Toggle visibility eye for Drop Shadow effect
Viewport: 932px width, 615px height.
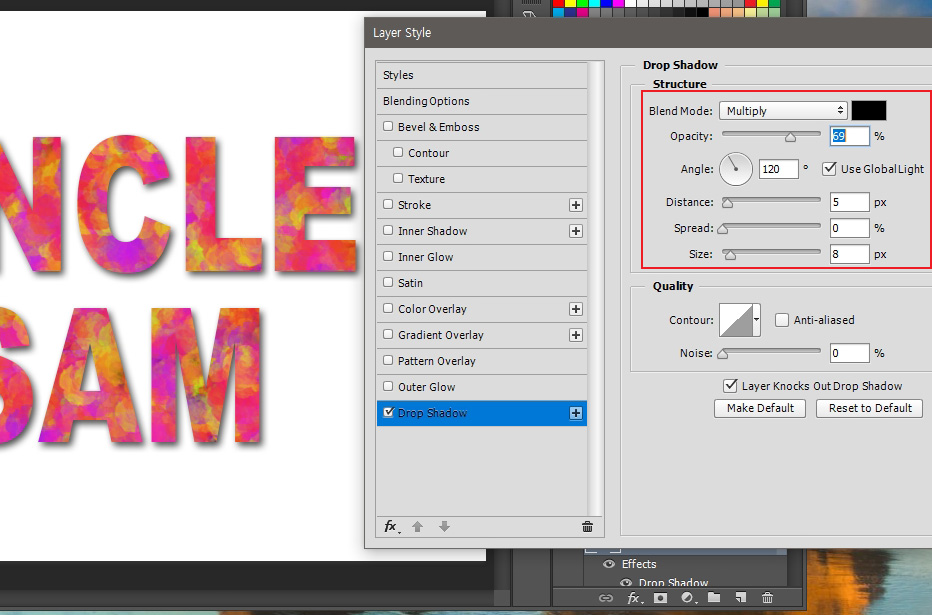pos(626,583)
